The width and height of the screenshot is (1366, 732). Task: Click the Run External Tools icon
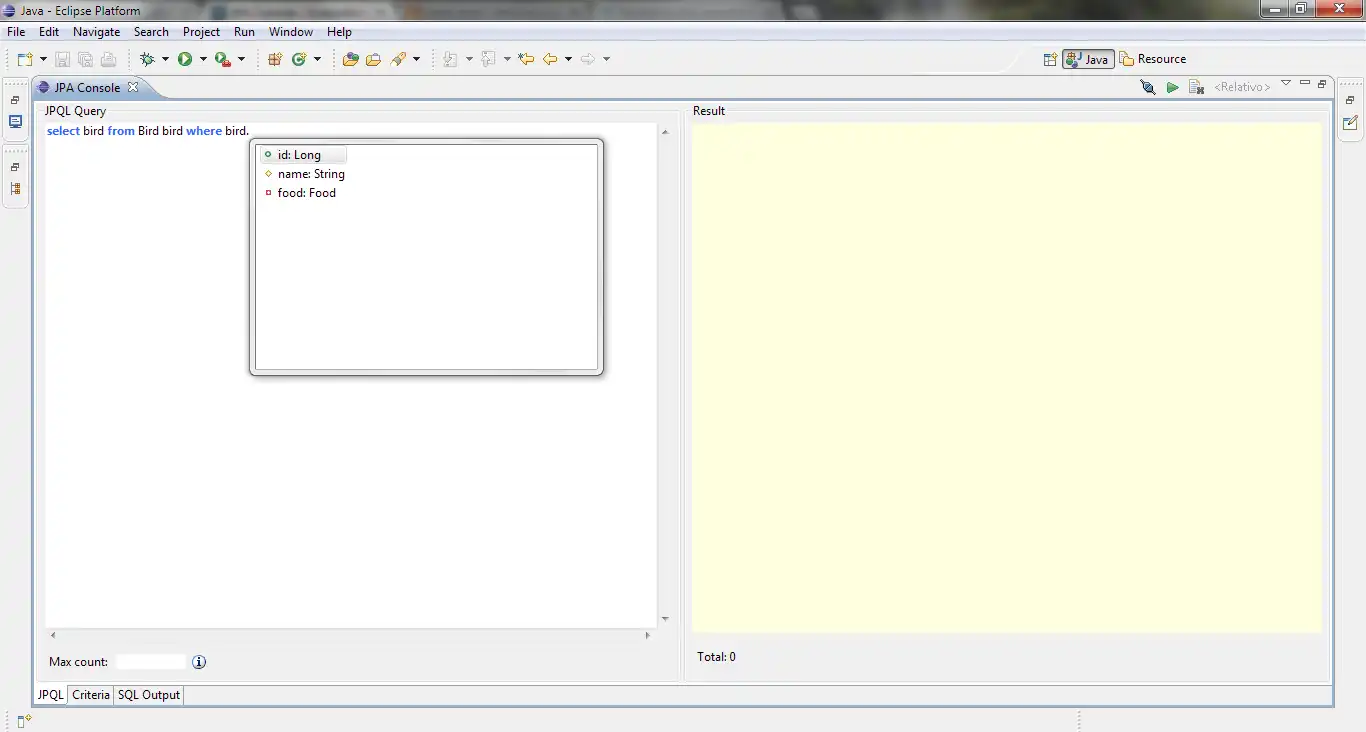[223, 59]
